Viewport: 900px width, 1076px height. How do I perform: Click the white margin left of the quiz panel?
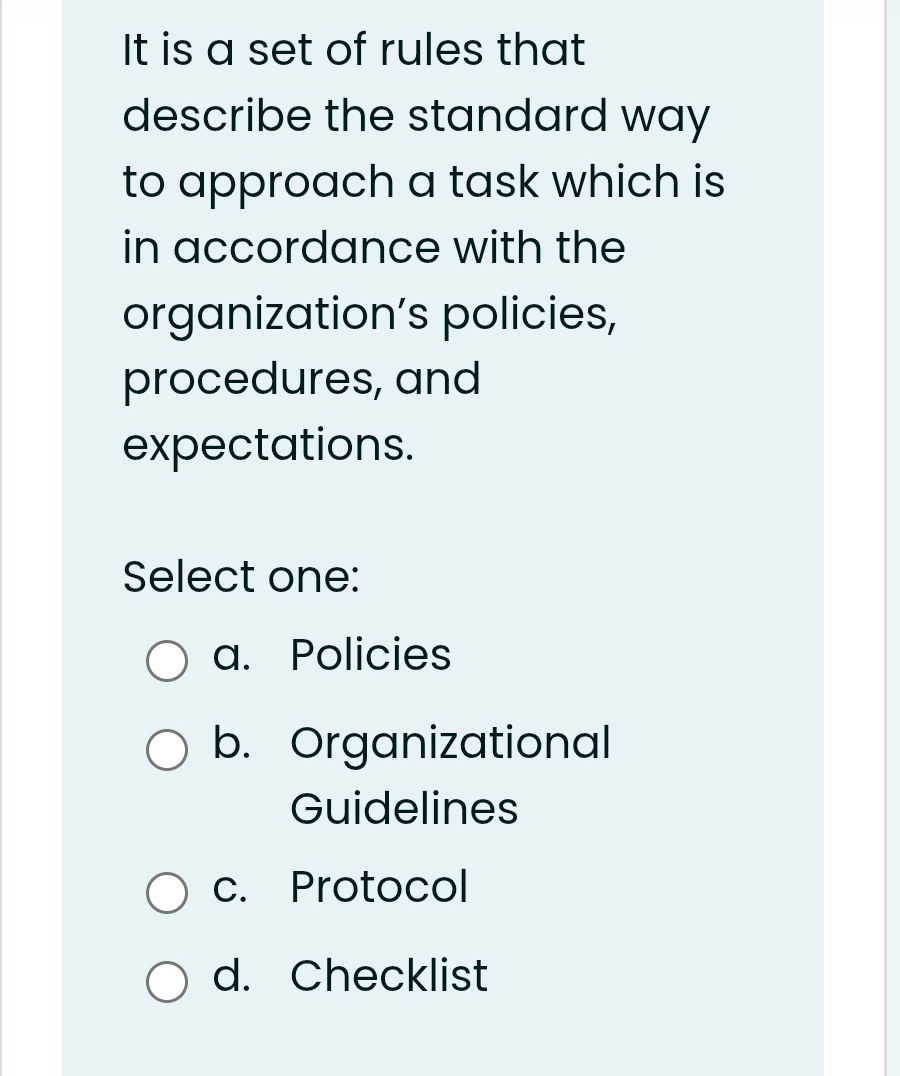pyautogui.click(x=30, y=538)
